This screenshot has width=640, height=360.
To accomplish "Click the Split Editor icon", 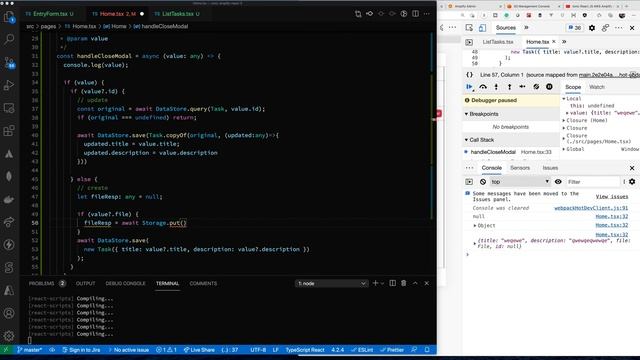I will [415, 13].
